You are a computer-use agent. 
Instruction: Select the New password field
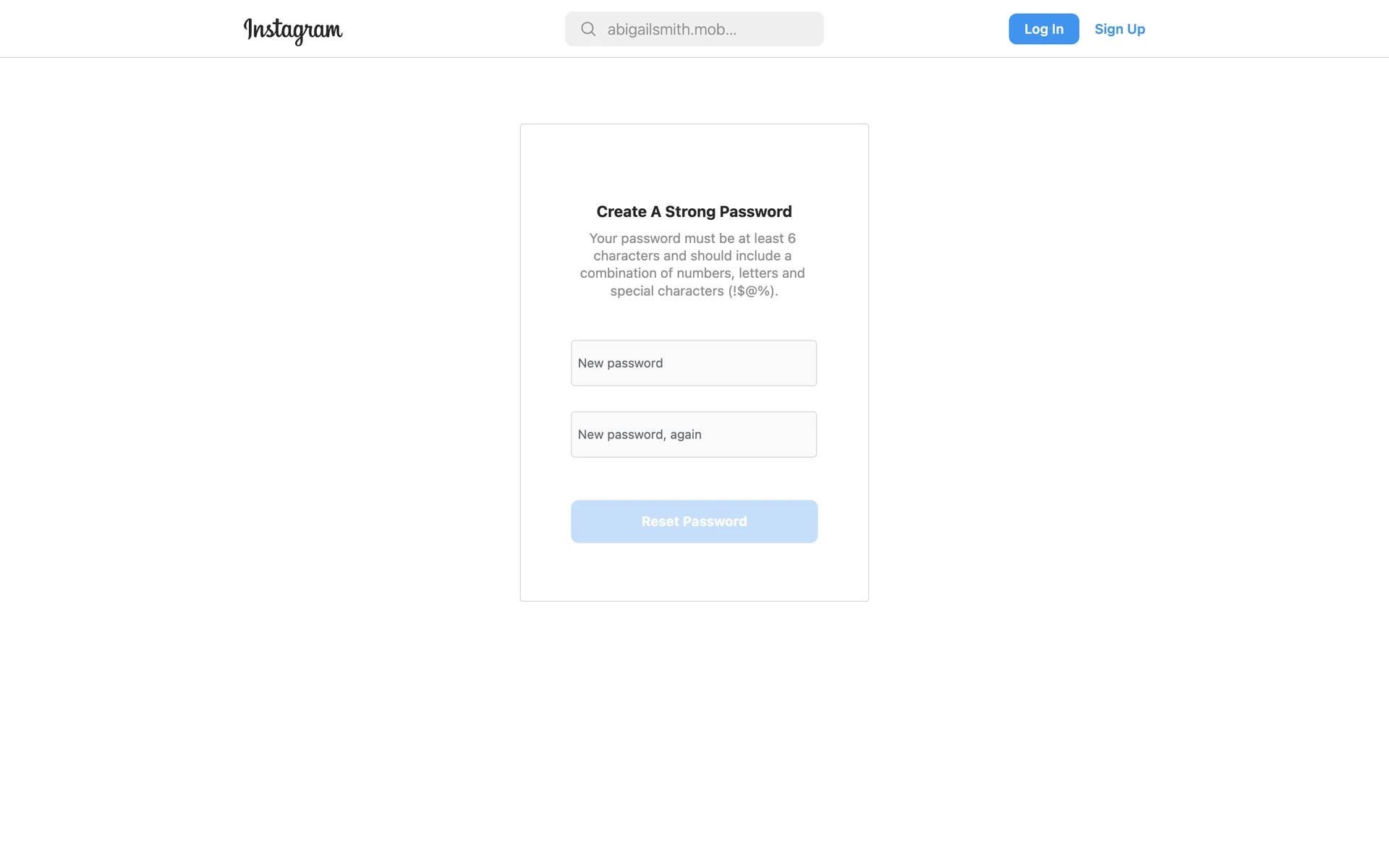(693, 363)
